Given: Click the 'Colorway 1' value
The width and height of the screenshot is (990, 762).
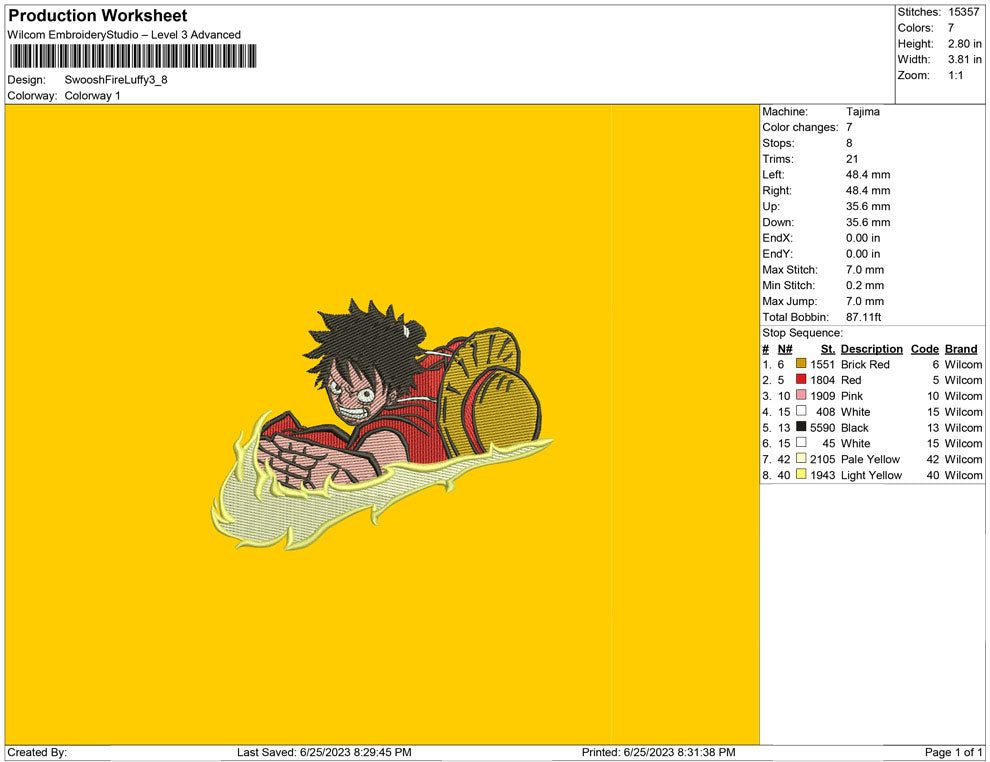Looking at the screenshot, I should pos(92,96).
